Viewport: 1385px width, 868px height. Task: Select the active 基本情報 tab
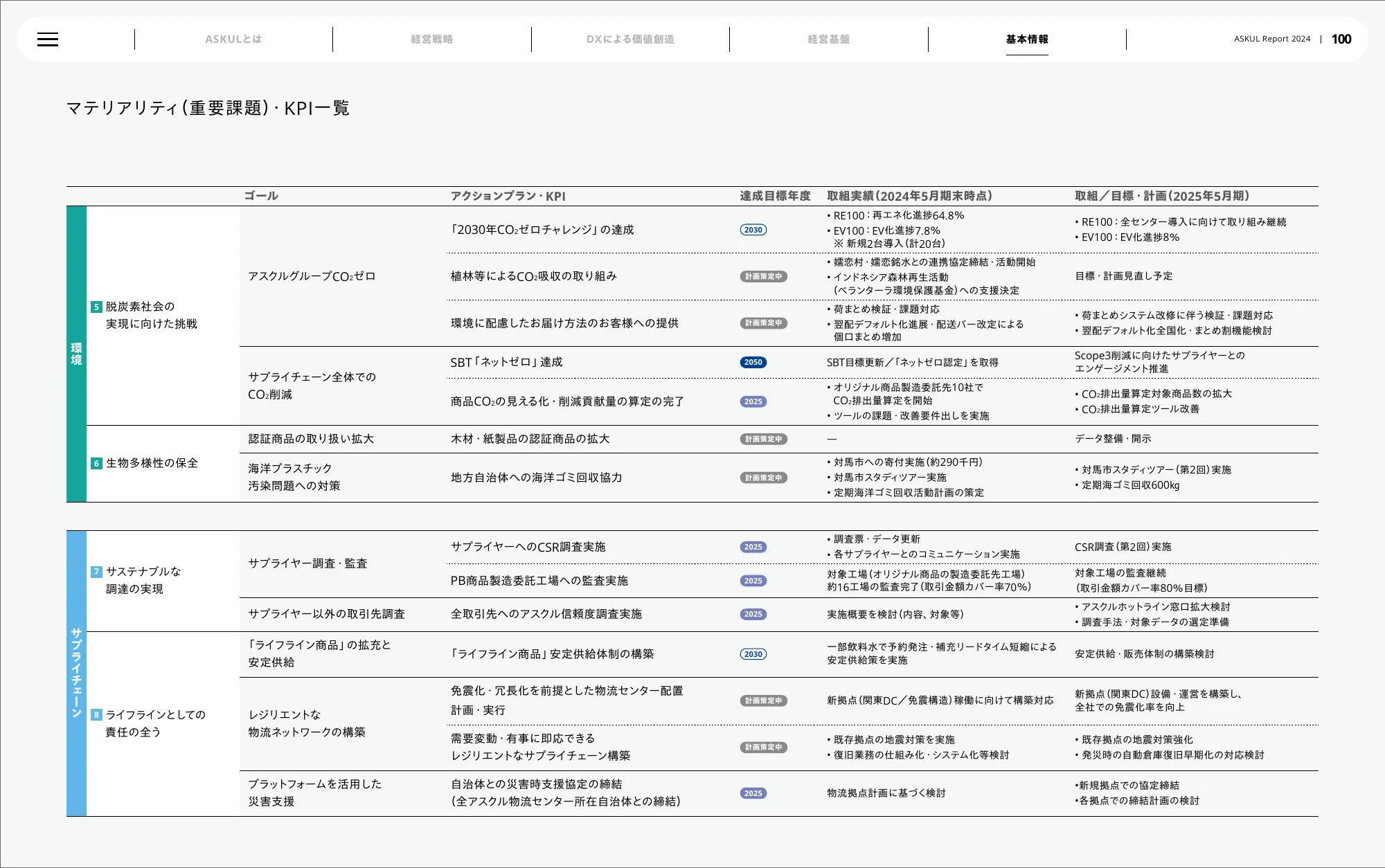pos(1026,39)
